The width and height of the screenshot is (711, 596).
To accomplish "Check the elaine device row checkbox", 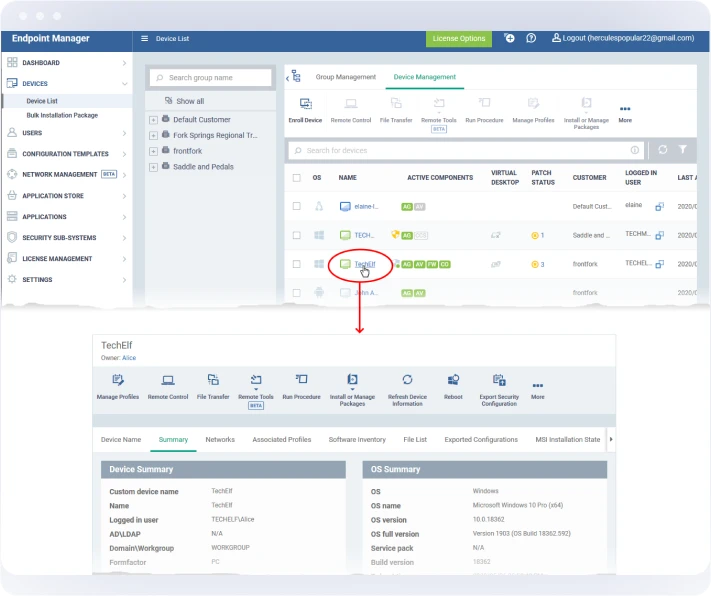I will click(x=296, y=206).
